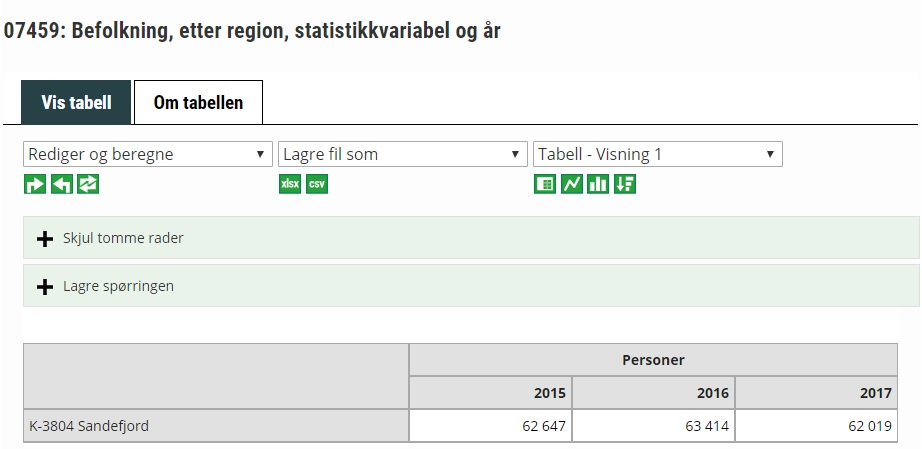922x449 pixels.
Task: Click the rotate table clockwise icon
Action: tap(35, 184)
